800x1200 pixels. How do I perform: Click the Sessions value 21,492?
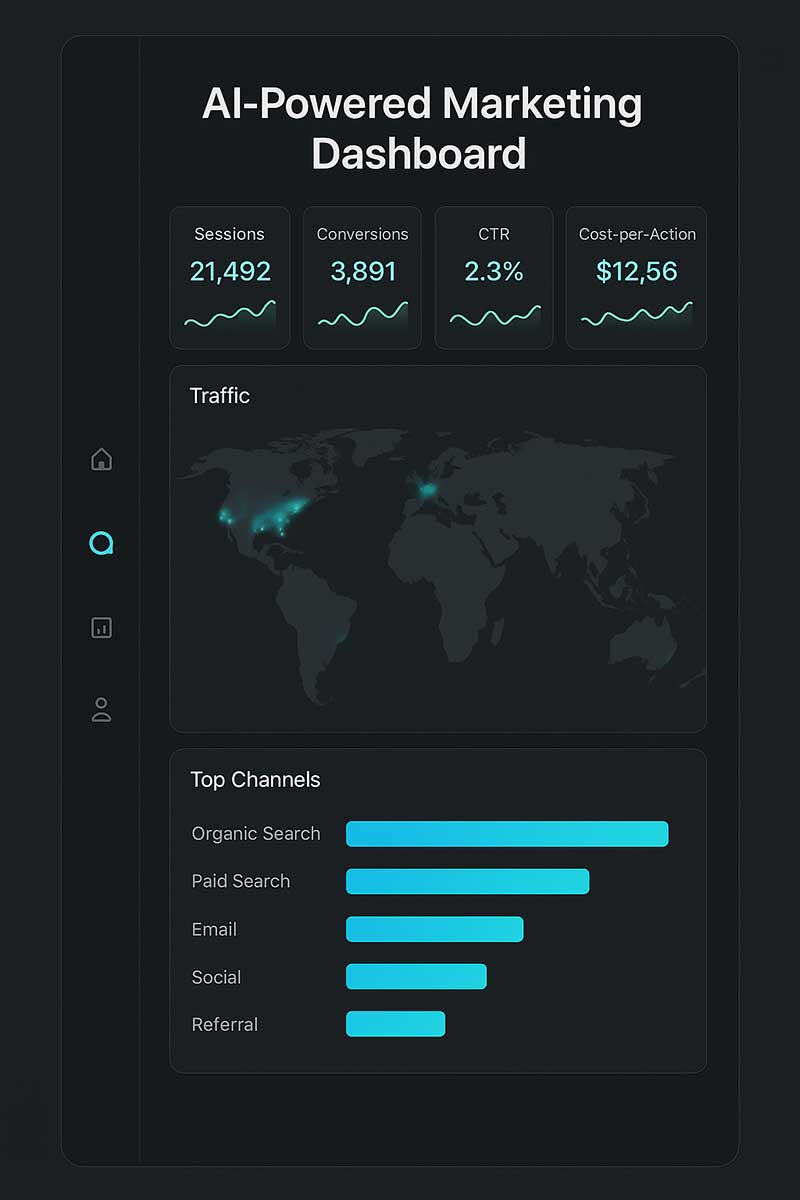[x=230, y=271]
